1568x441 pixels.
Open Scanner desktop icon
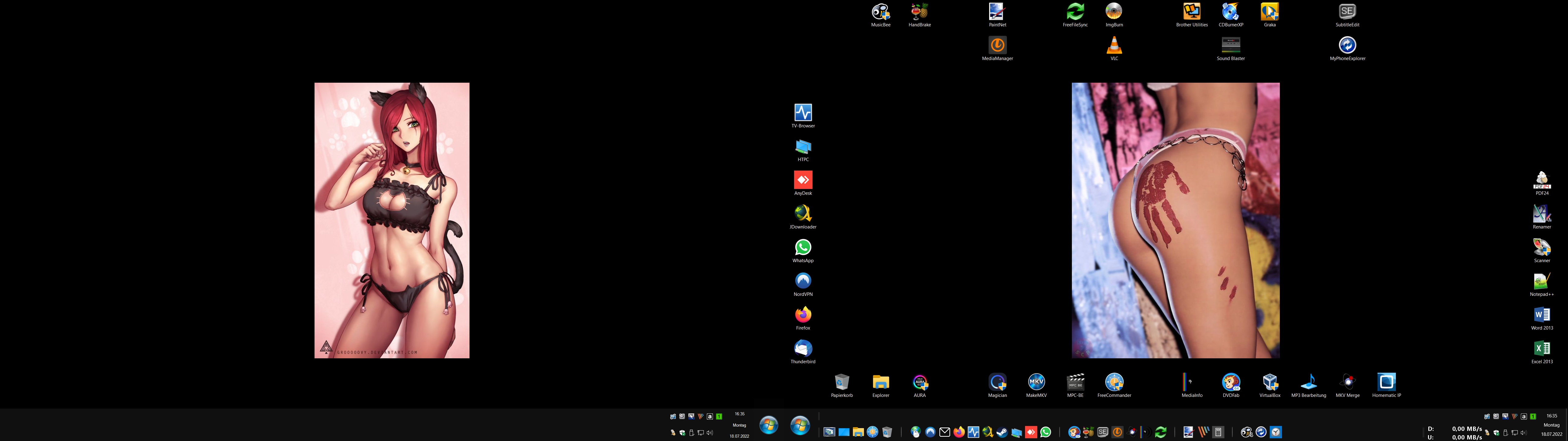click(x=1542, y=251)
